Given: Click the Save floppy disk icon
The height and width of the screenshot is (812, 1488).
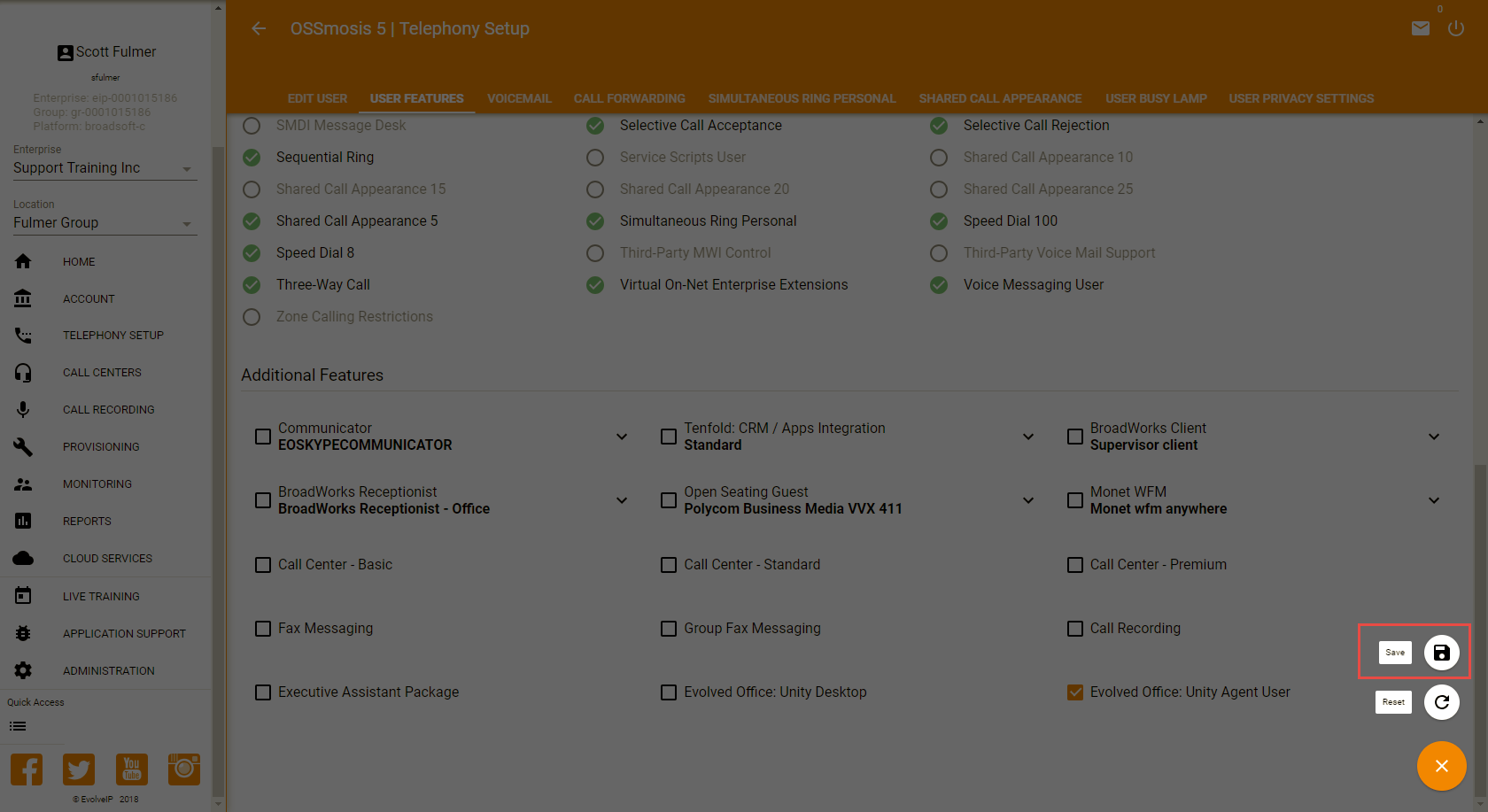Looking at the screenshot, I should click(x=1441, y=653).
